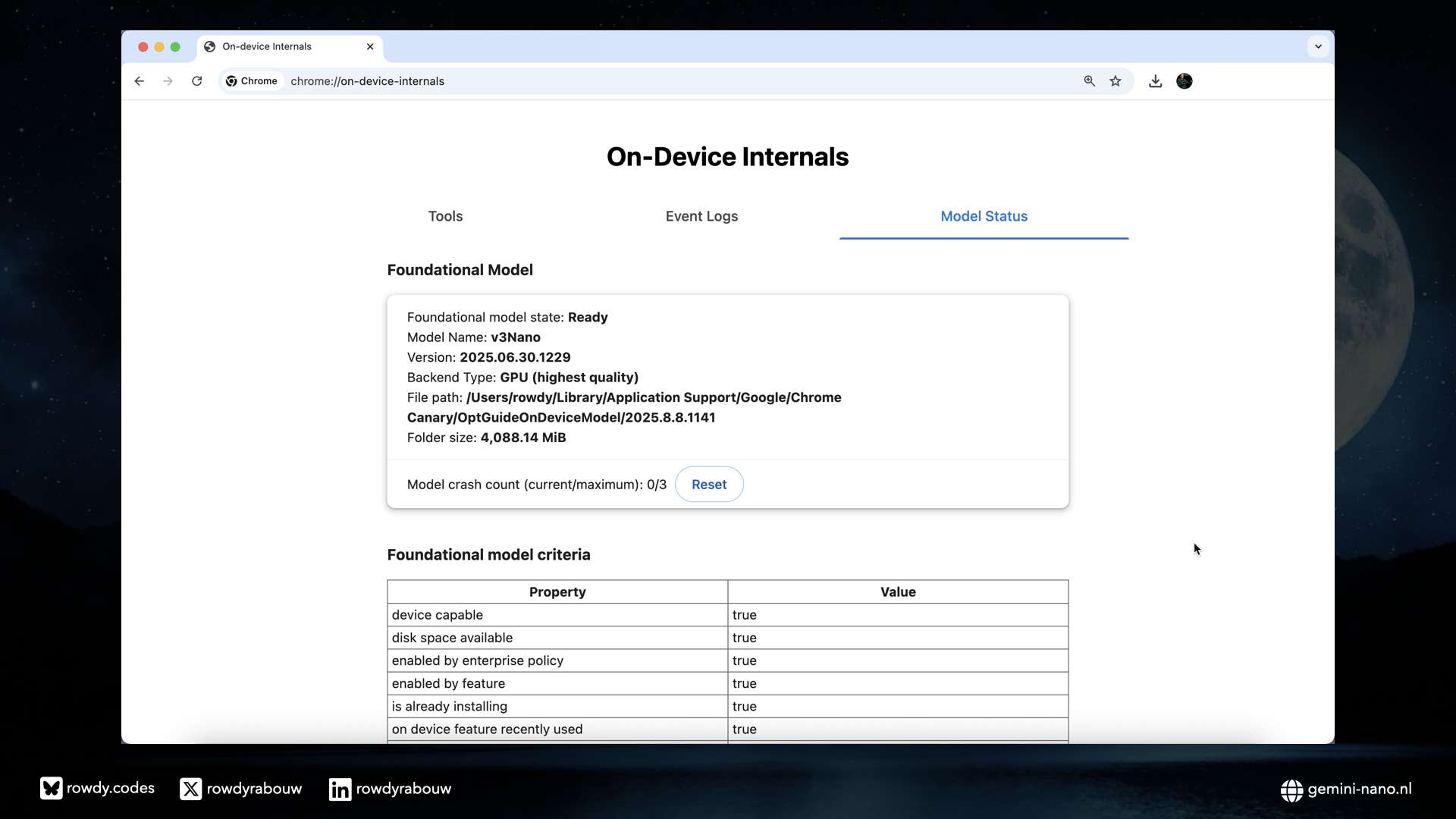The width and height of the screenshot is (1456, 819).
Task: Select the Model Status tab
Action: click(x=984, y=216)
